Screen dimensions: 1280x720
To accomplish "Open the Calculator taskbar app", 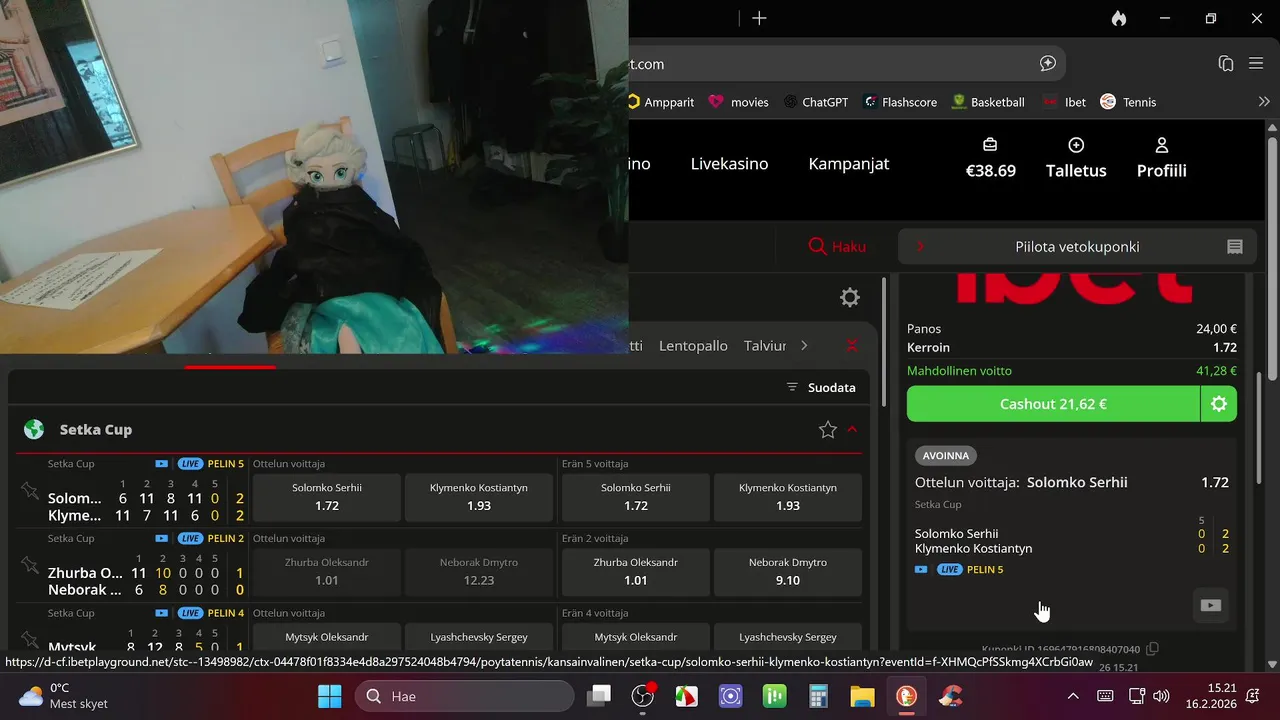I will [x=819, y=696].
